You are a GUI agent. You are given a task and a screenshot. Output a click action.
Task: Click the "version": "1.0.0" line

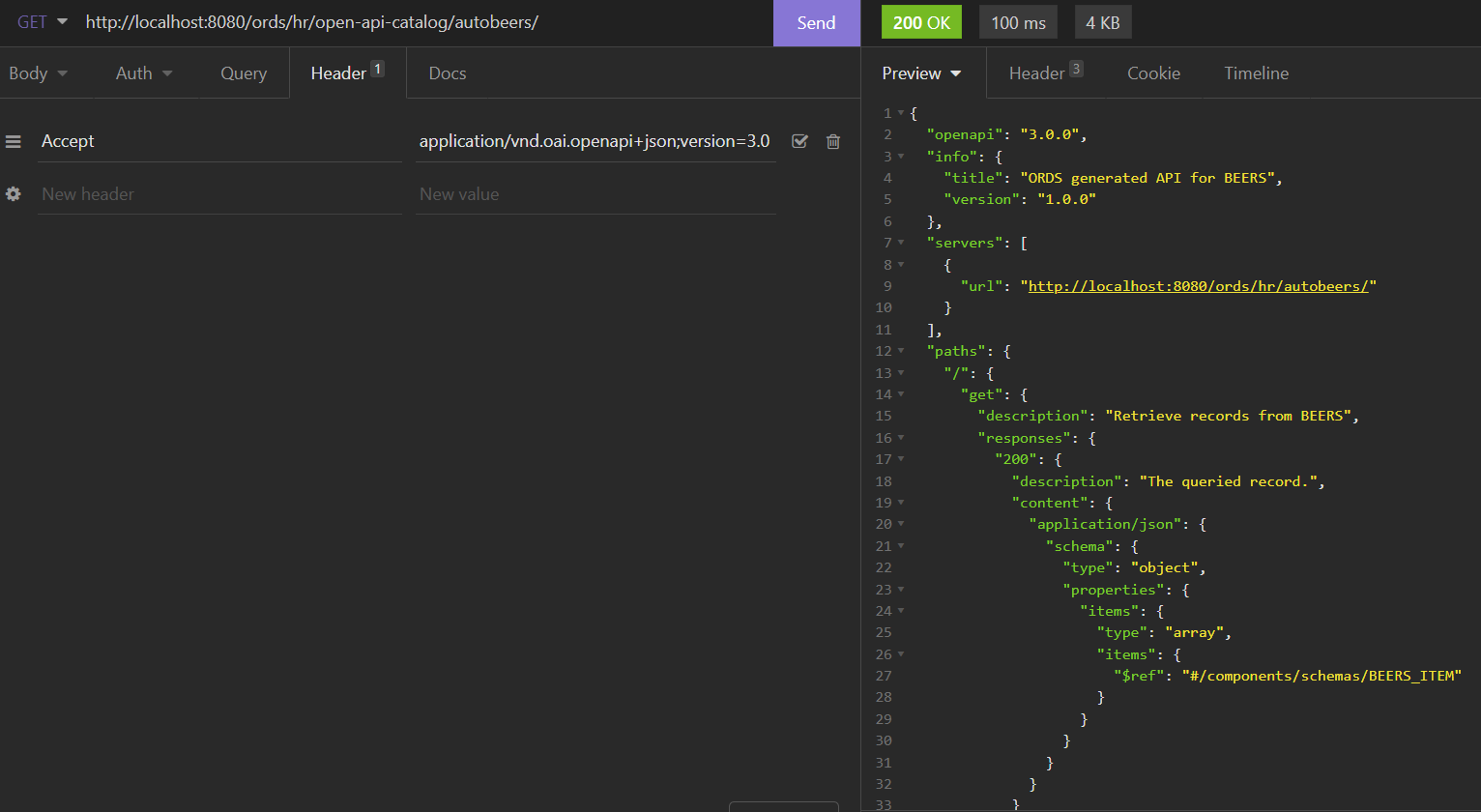point(1020,199)
